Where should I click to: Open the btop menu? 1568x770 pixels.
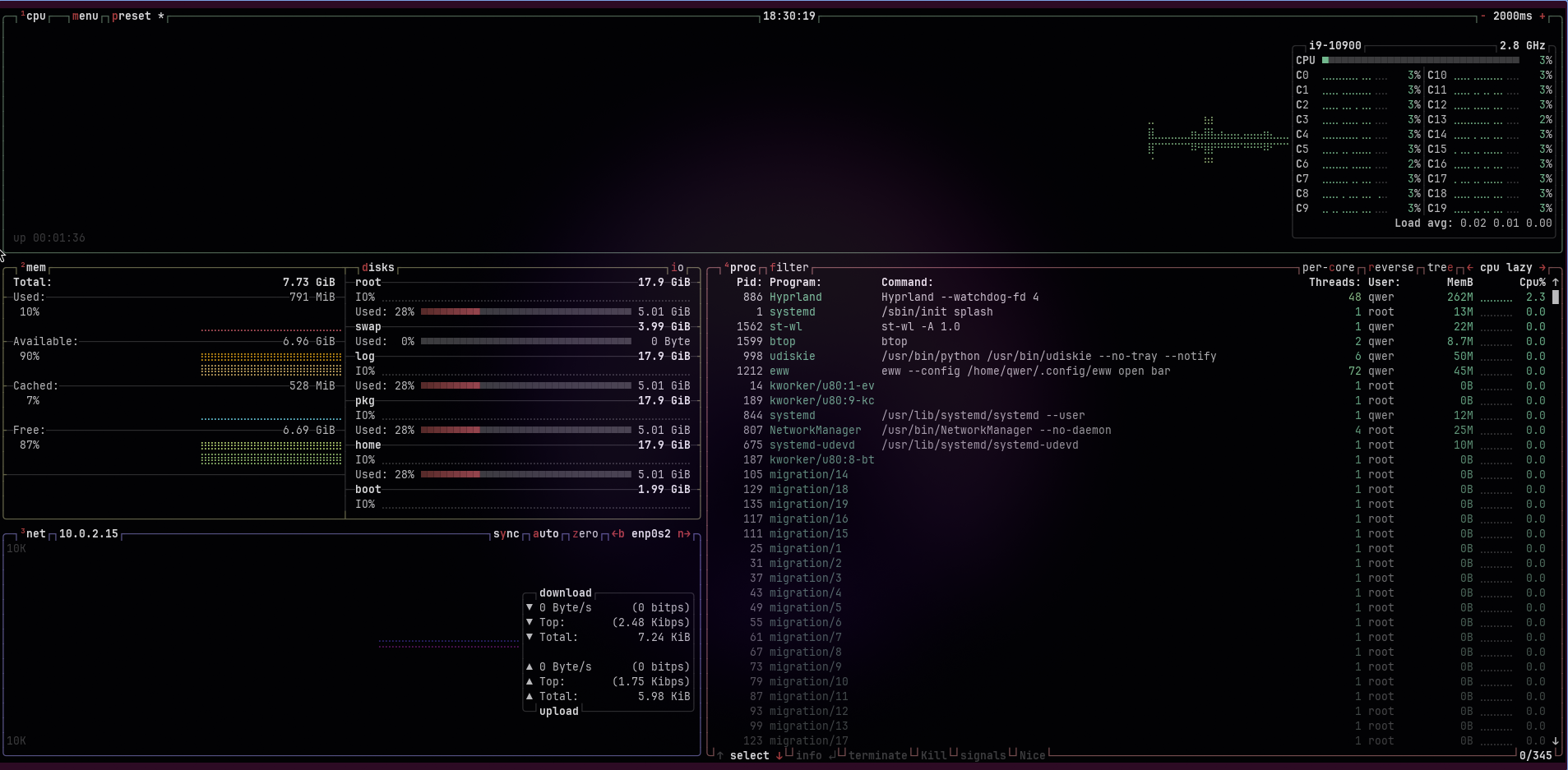tap(86, 16)
